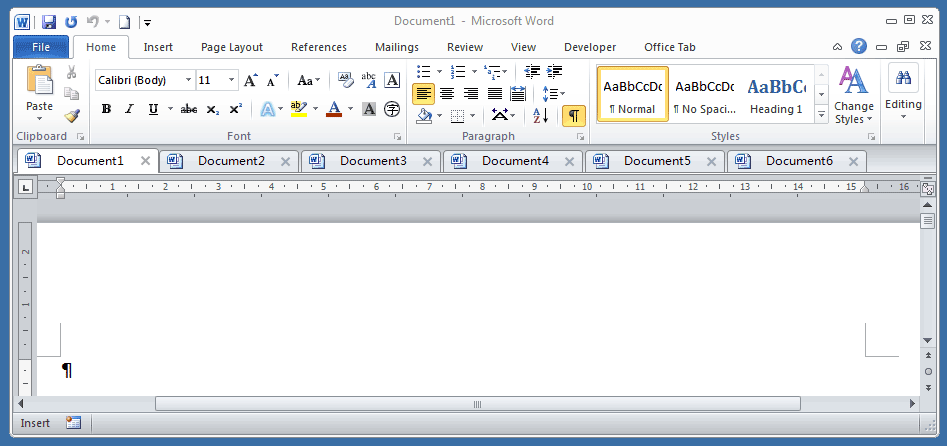Apply Character Shading icon

click(369, 109)
